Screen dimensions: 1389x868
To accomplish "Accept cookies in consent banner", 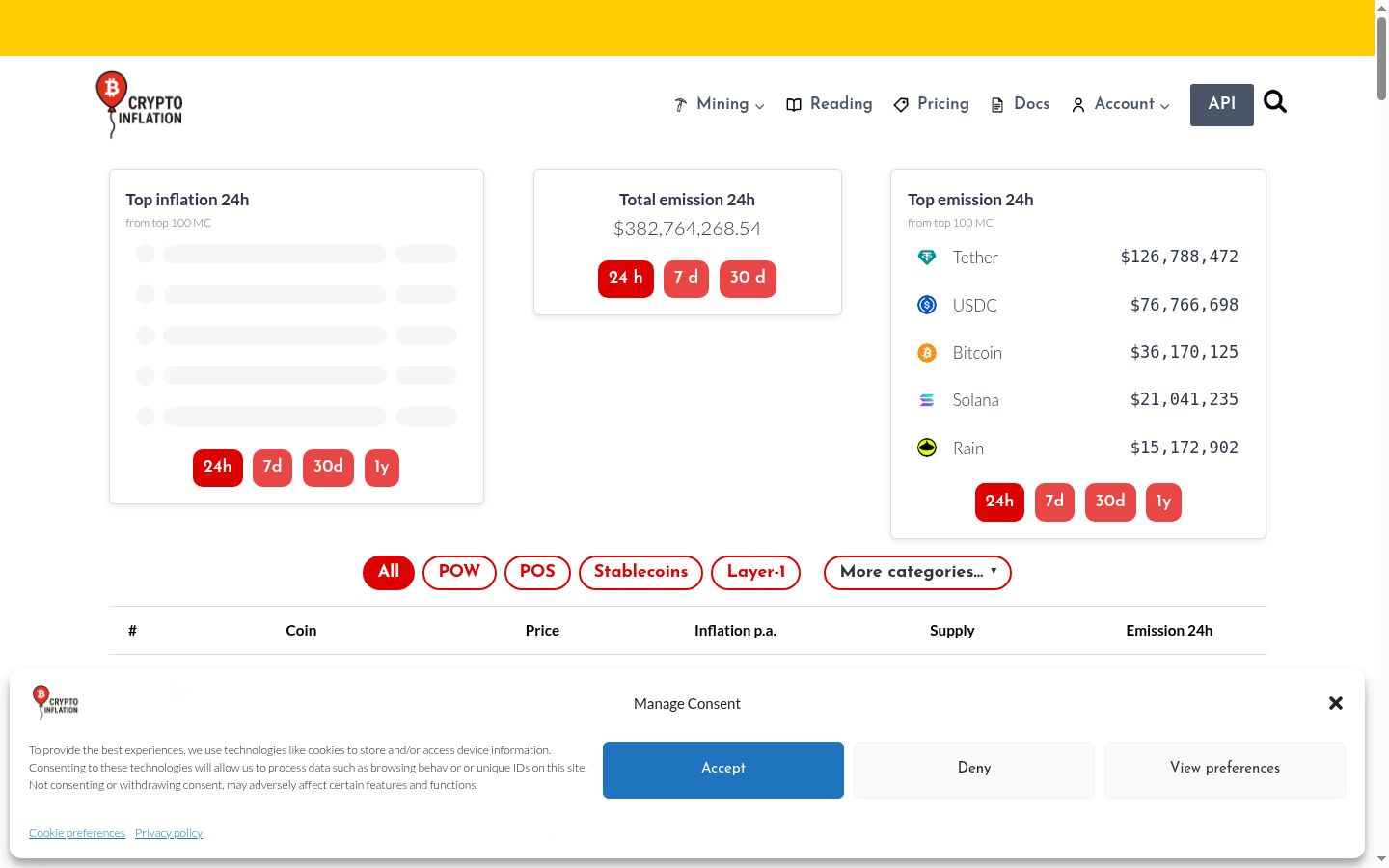I will [723, 770].
